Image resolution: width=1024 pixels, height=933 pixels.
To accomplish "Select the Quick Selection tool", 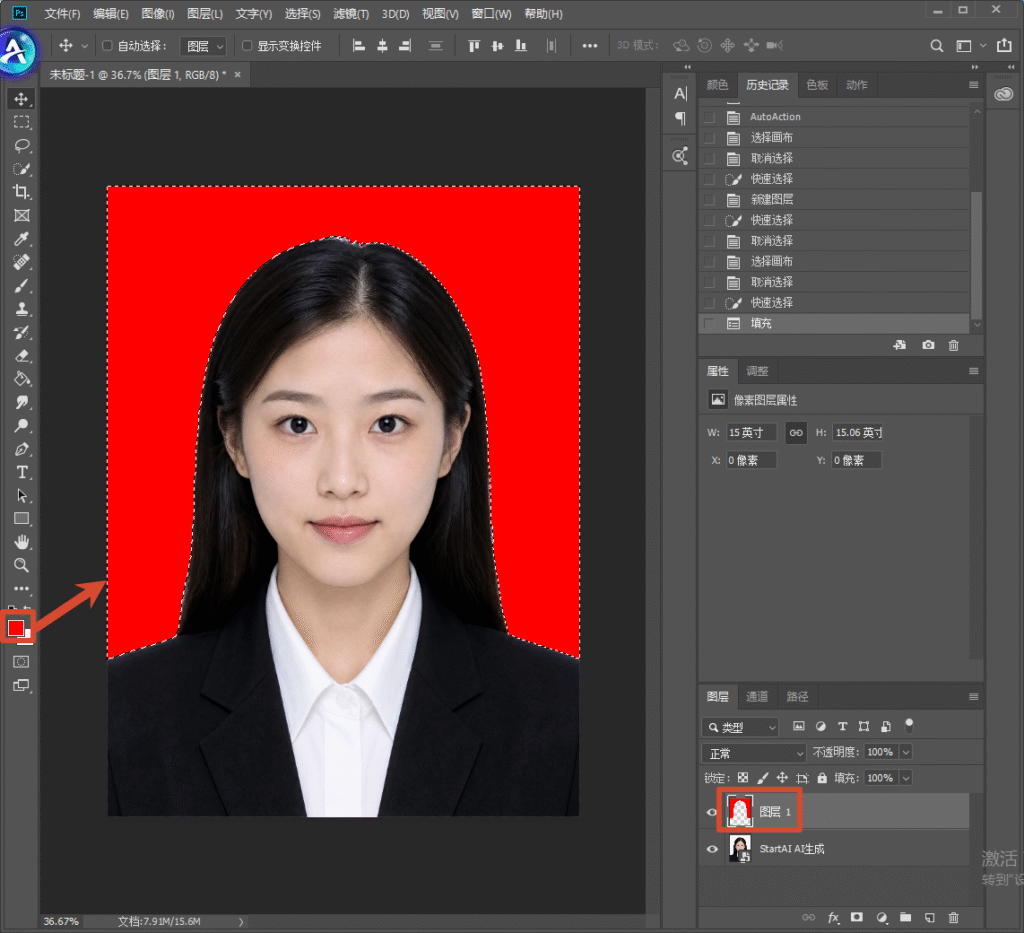I will point(22,169).
